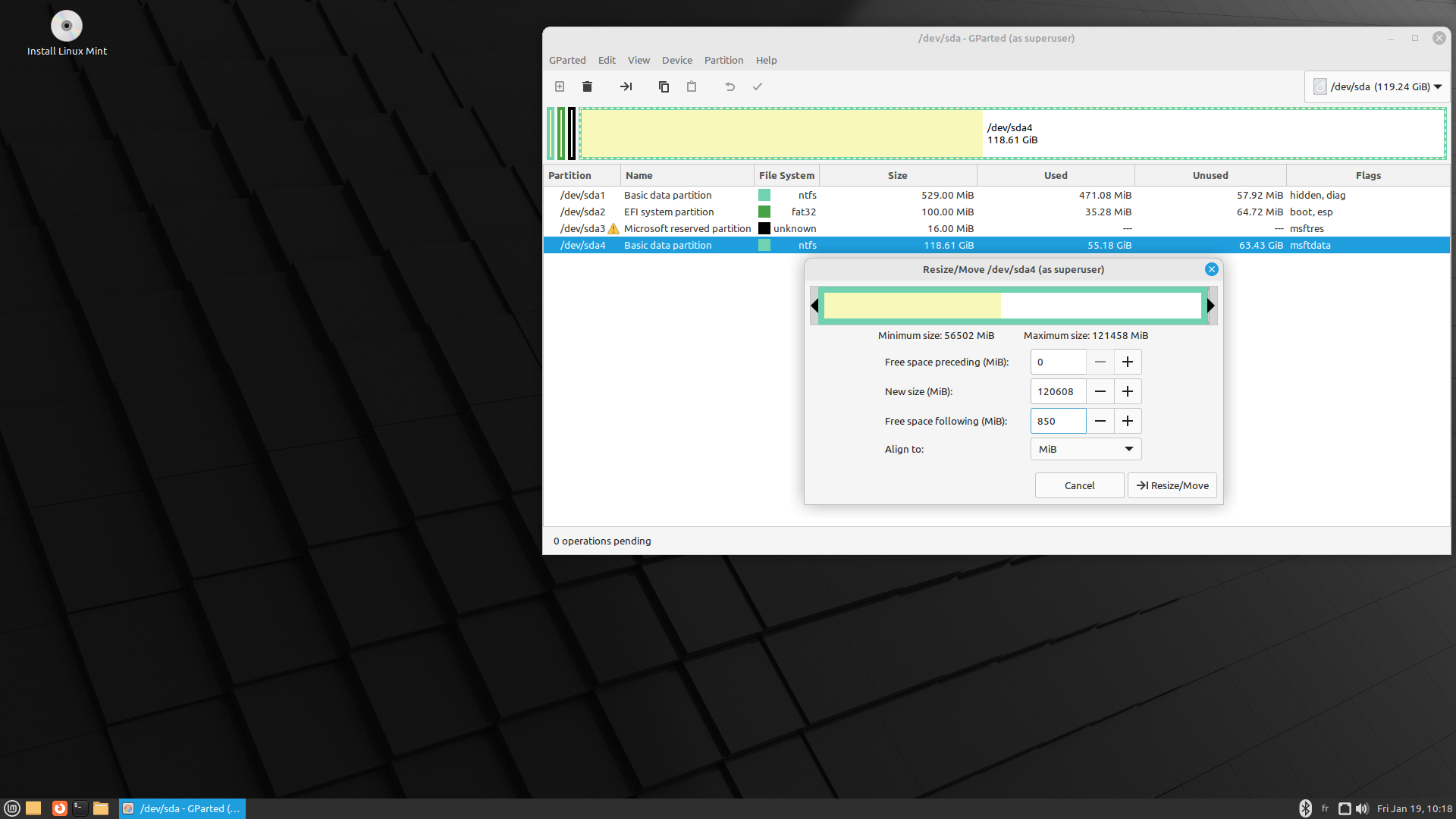
Task: Click the Resize/Move confirm button
Action: coord(1172,485)
